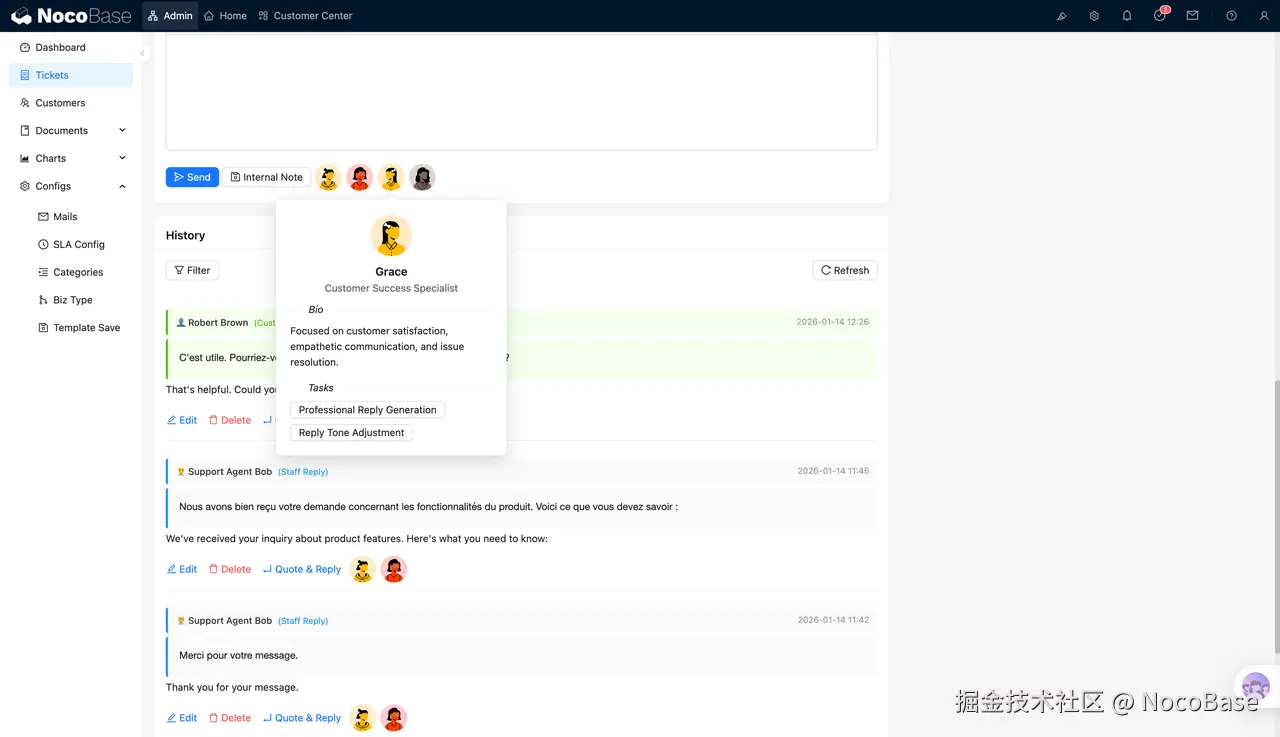
Task: Open Categories under Configs
Action: (x=70, y=272)
